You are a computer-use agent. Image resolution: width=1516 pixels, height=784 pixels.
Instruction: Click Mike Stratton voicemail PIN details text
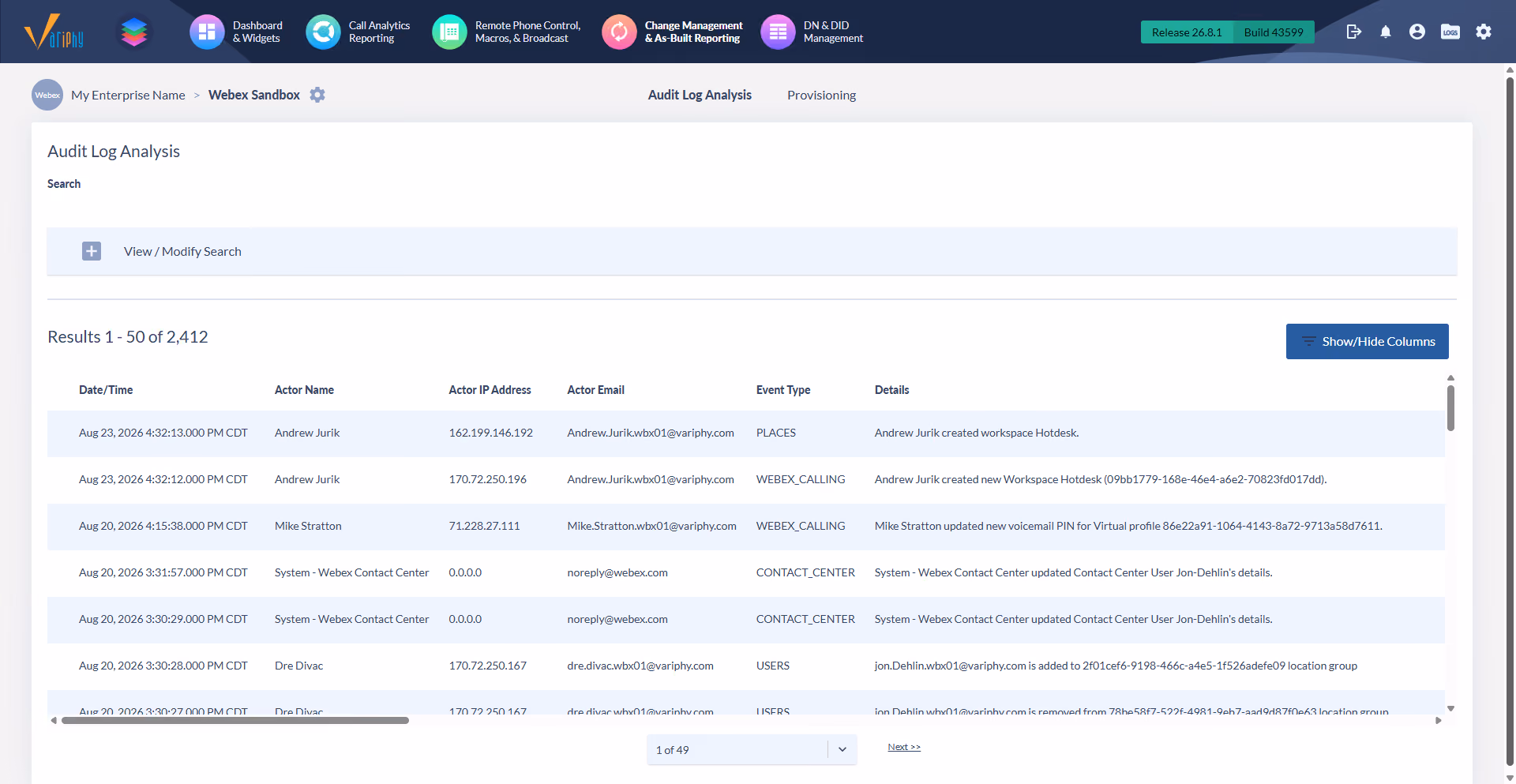[x=1128, y=526]
